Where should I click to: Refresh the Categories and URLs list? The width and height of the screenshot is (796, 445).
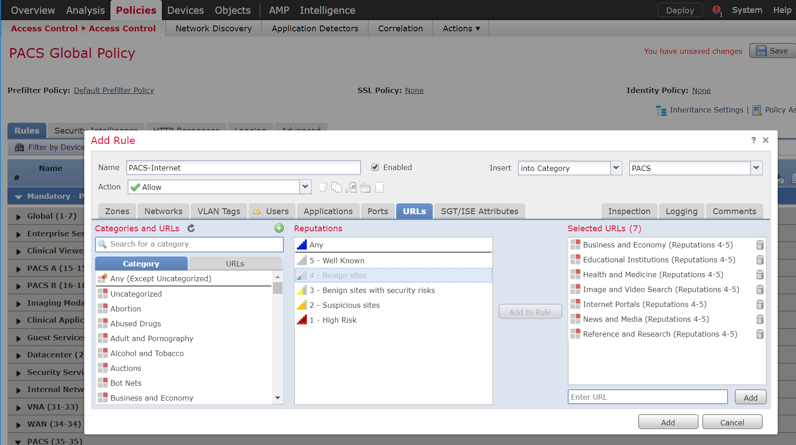(x=191, y=229)
